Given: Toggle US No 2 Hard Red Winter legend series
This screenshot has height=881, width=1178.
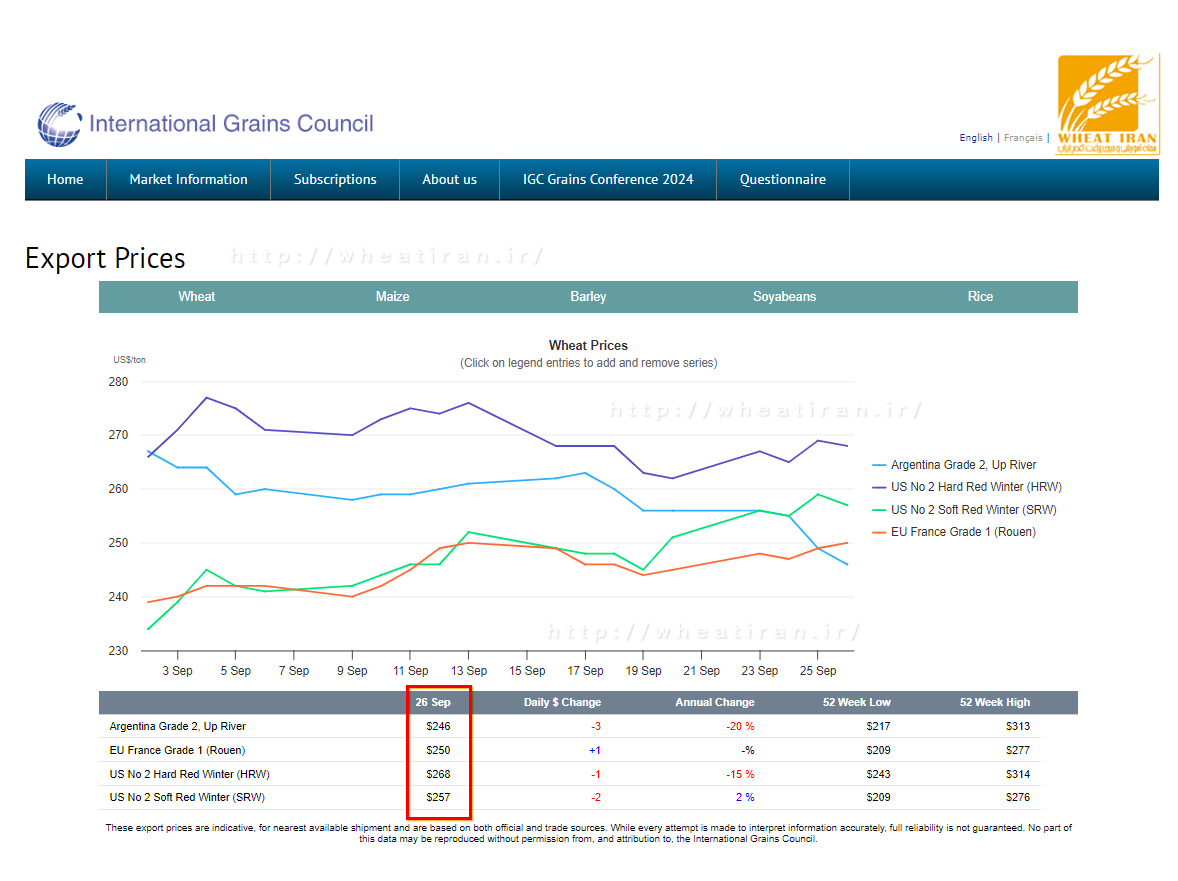Looking at the screenshot, I should point(967,487).
